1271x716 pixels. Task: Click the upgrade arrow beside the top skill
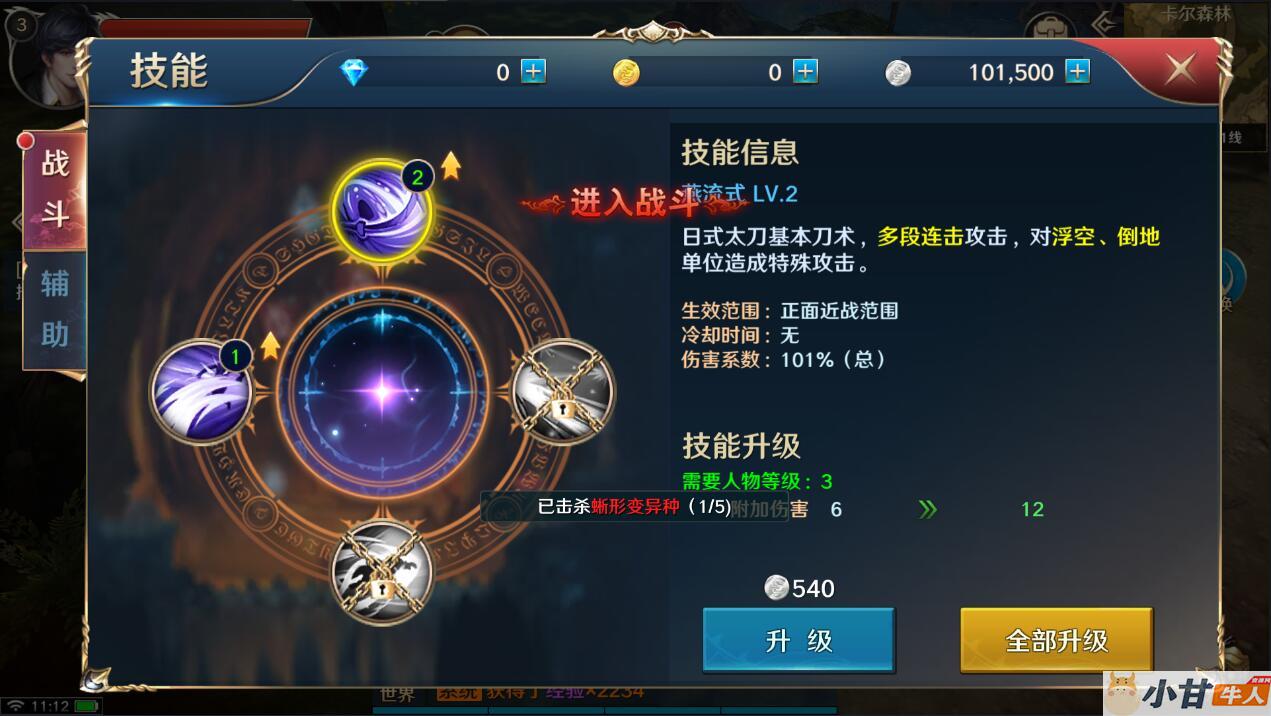point(451,165)
